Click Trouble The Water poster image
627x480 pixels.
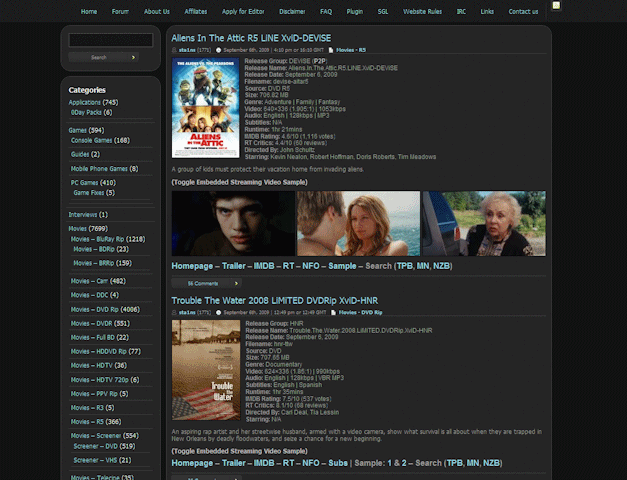point(206,370)
